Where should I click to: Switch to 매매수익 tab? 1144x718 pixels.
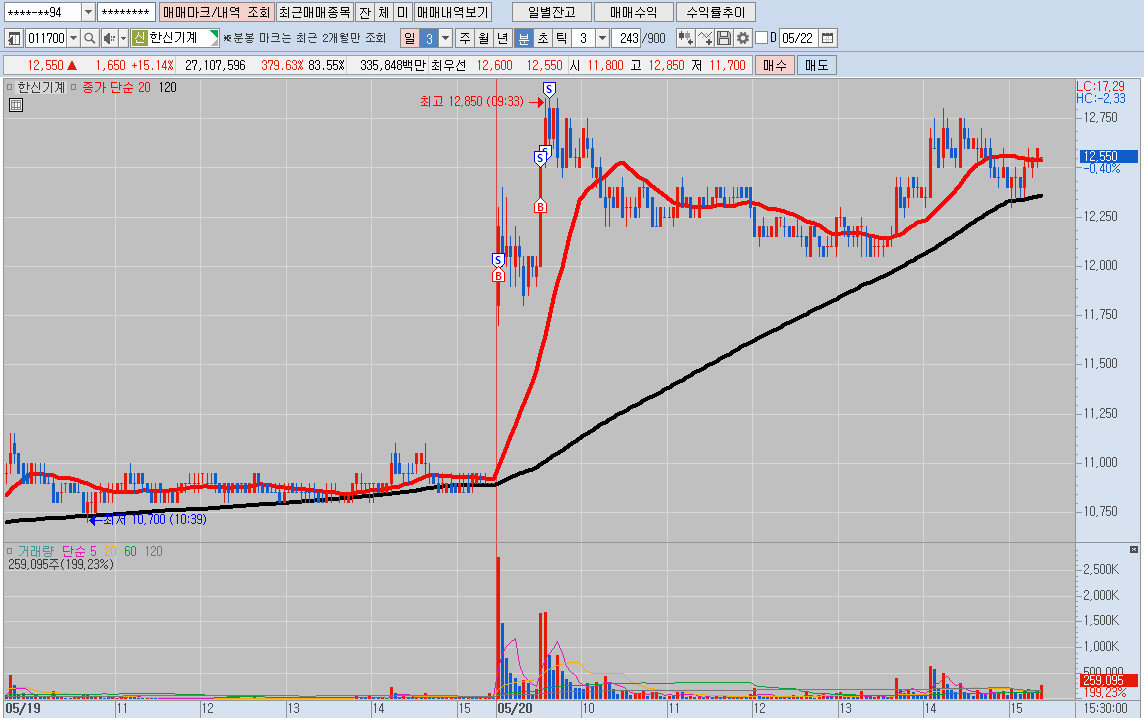pos(633,12)
